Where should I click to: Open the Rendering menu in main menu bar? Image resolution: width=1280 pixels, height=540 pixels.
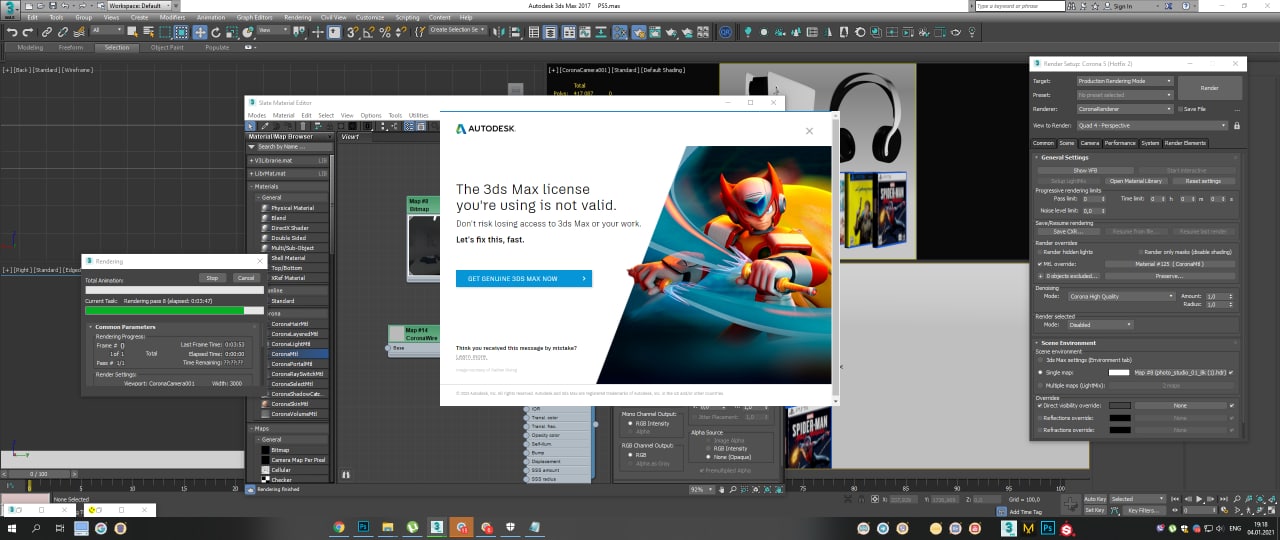tap(297, 17)
